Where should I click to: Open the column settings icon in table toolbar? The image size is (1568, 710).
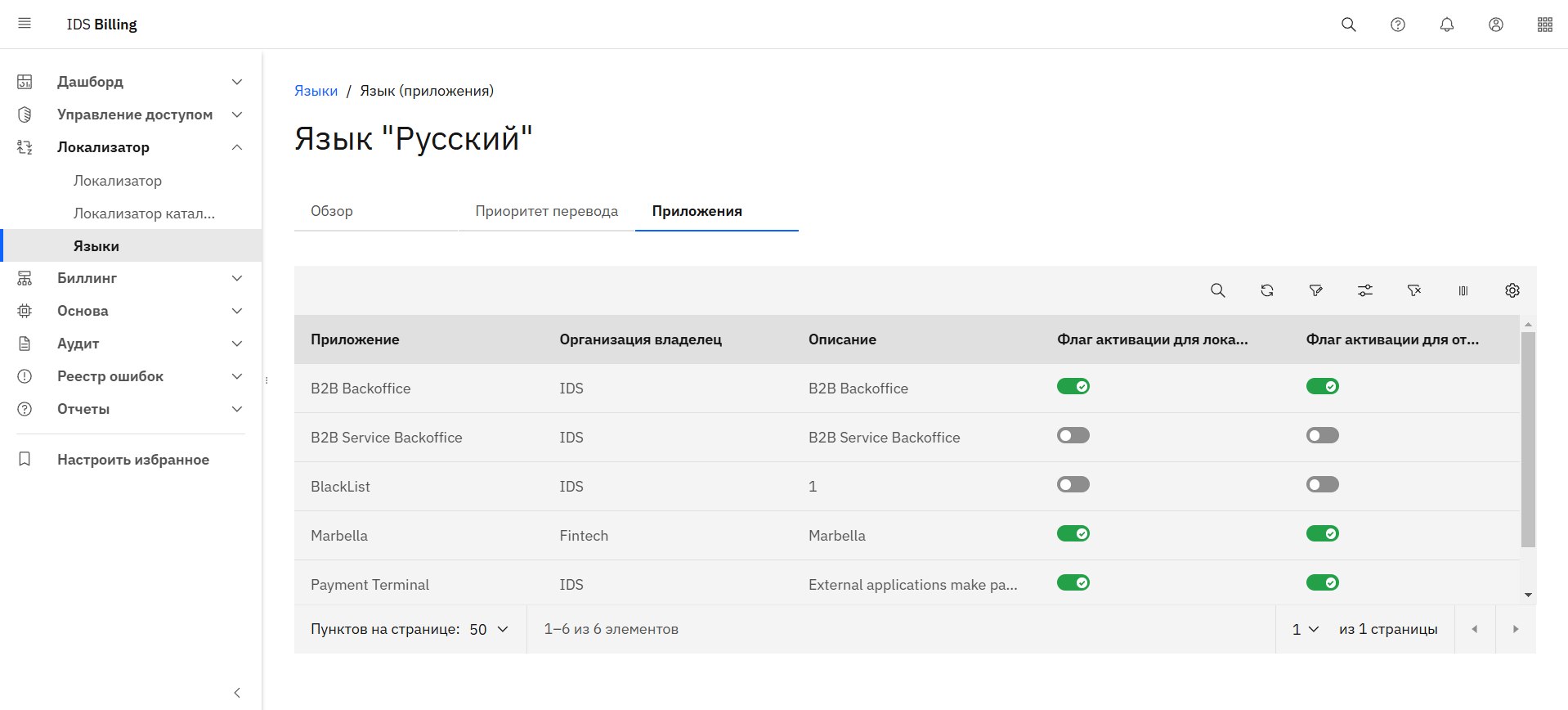click(1463, 290)
